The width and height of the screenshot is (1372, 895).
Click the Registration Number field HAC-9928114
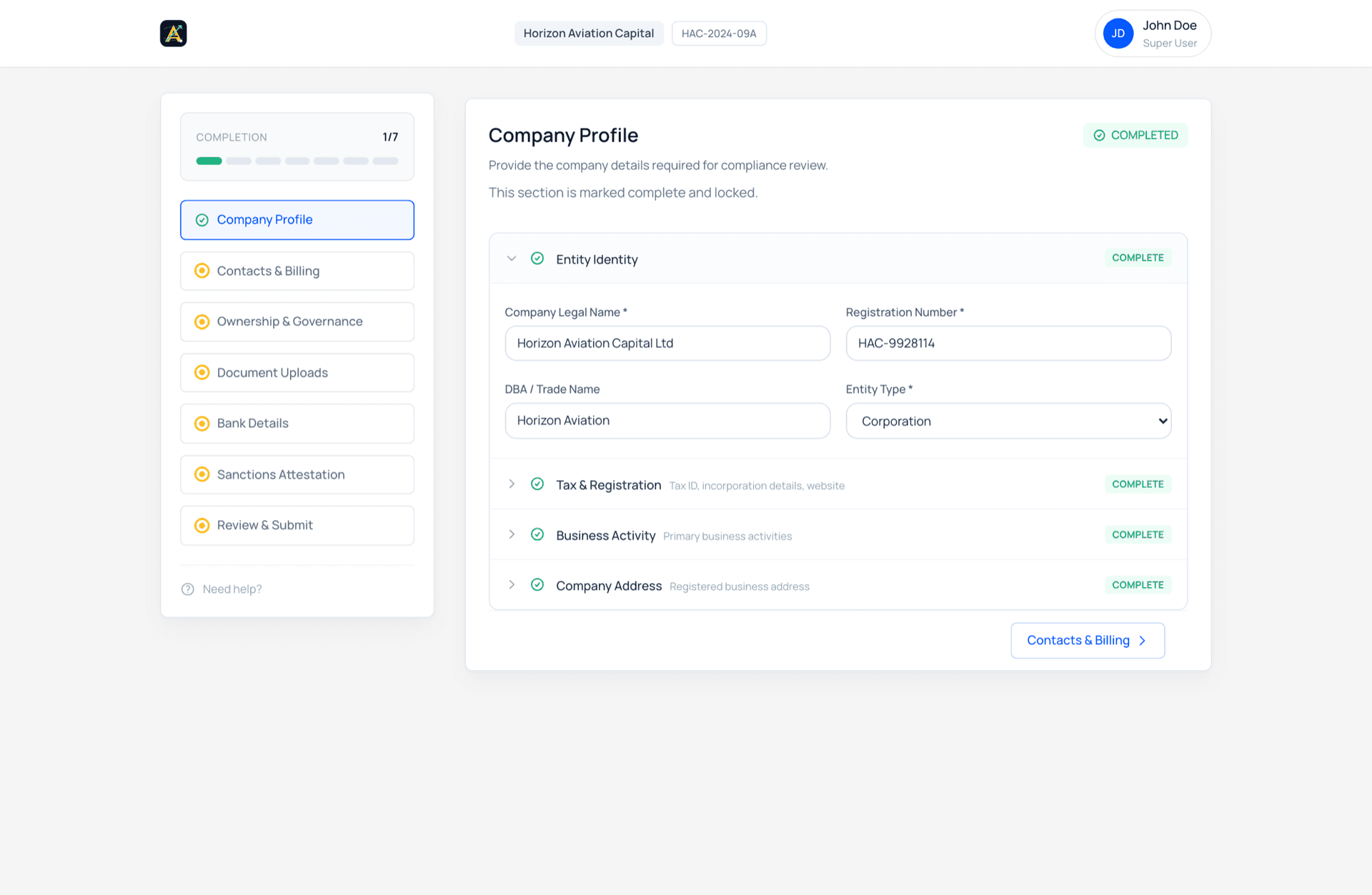click(1008, 344)
